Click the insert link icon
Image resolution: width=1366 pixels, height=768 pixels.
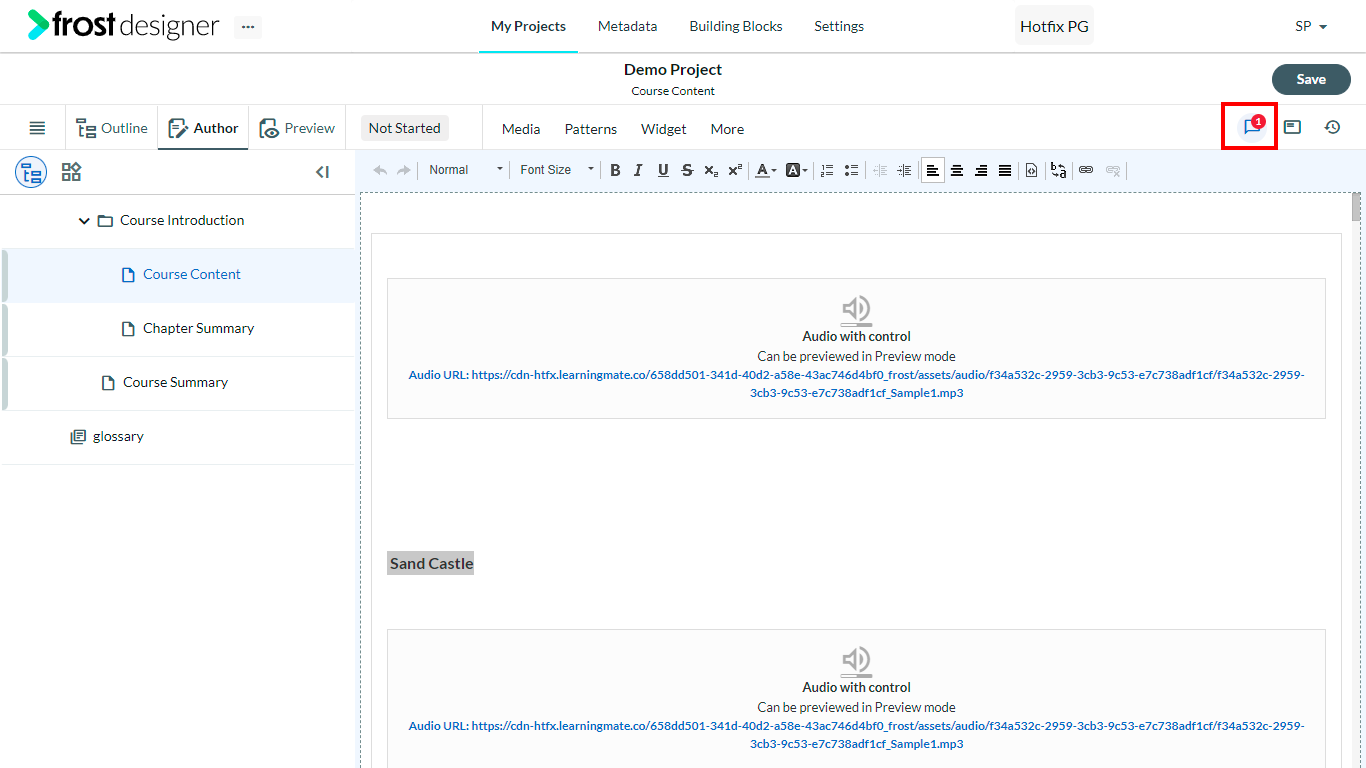click(x=1086, y=170)
